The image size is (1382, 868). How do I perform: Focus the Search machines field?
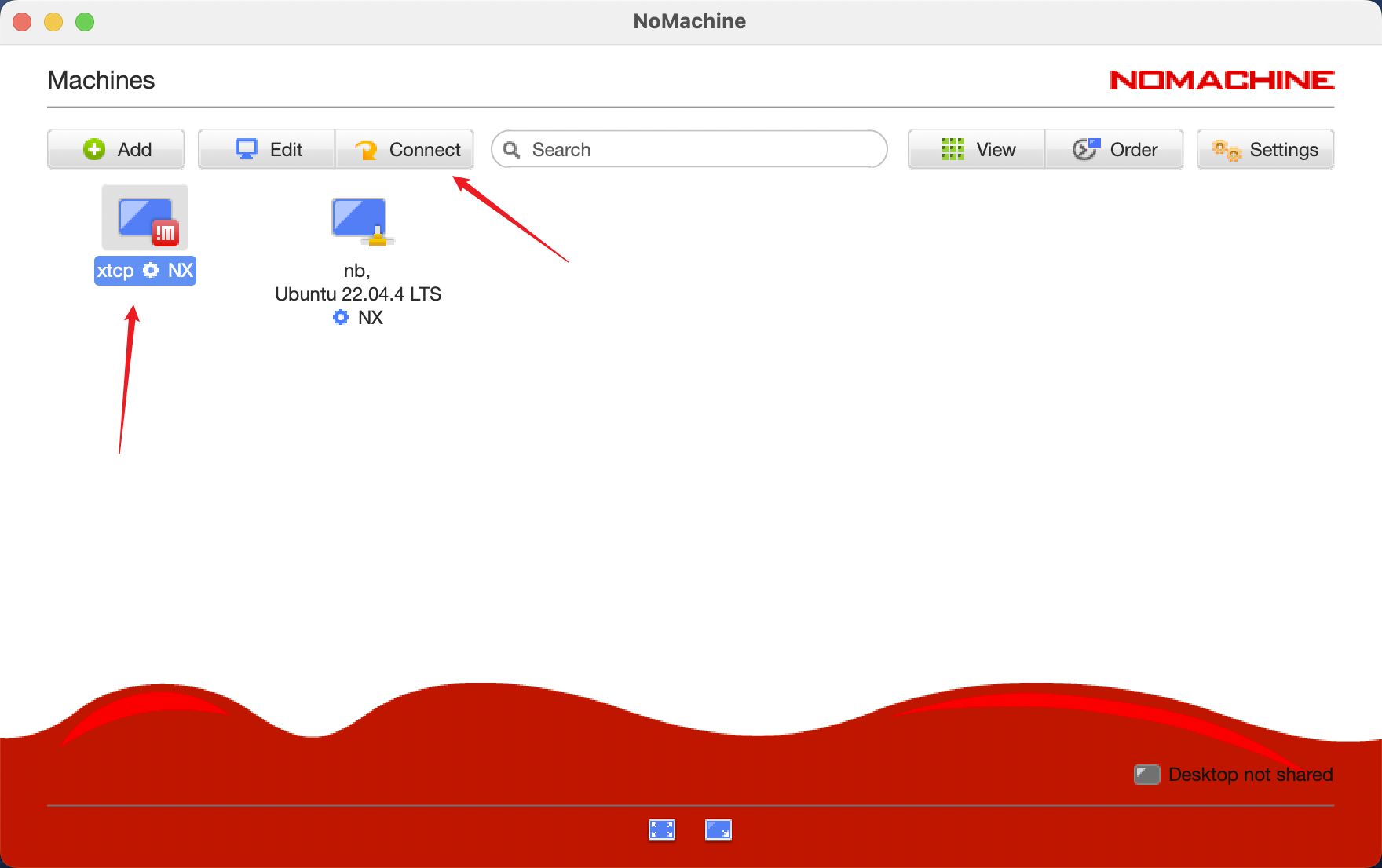[x=689, y=149]
